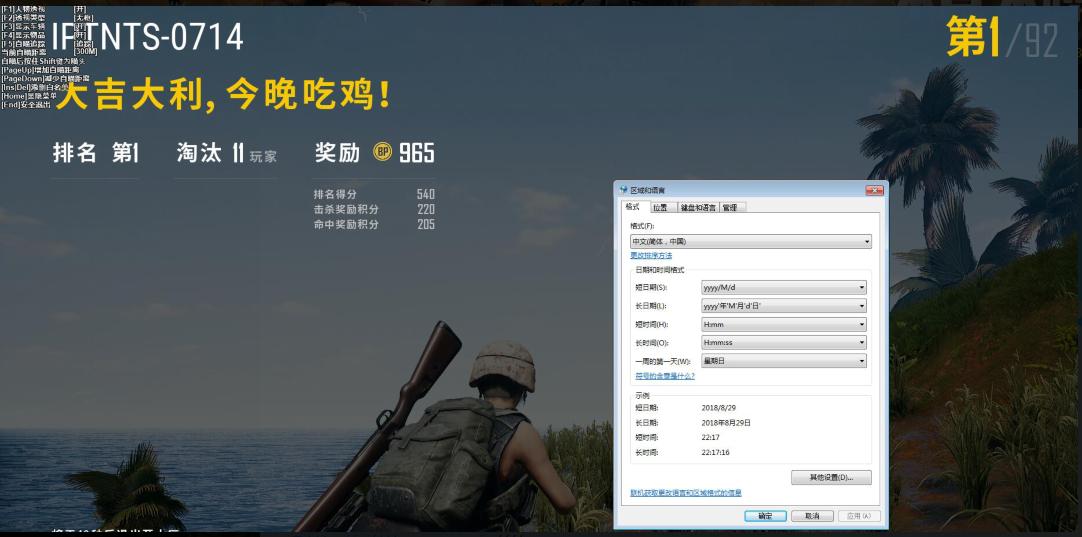Click the [PageDown] overlay menu line

pos(45,79)
